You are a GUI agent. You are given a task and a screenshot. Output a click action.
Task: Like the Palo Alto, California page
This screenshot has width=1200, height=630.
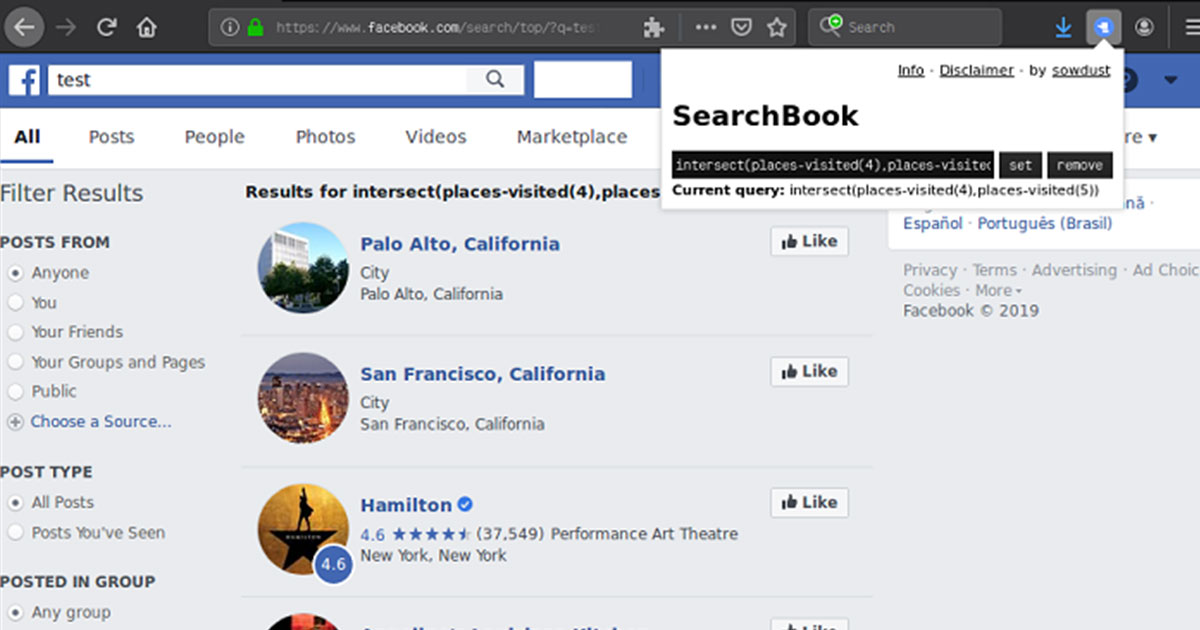[x=809, y=241]
